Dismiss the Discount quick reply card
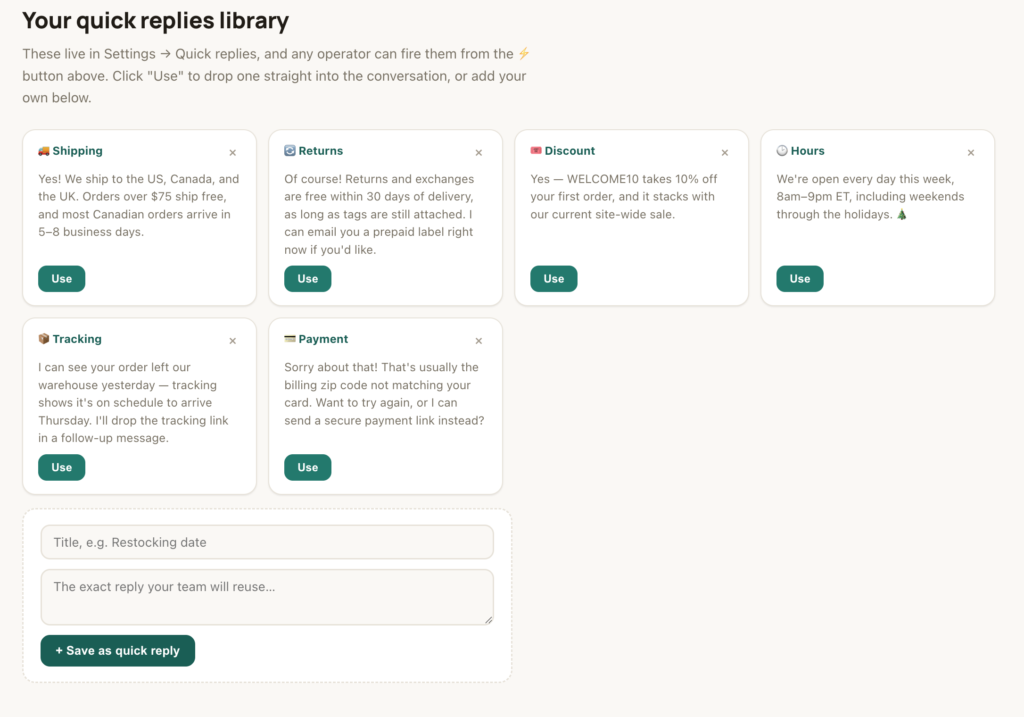The image size is (1024, 717). coord(725,153)
